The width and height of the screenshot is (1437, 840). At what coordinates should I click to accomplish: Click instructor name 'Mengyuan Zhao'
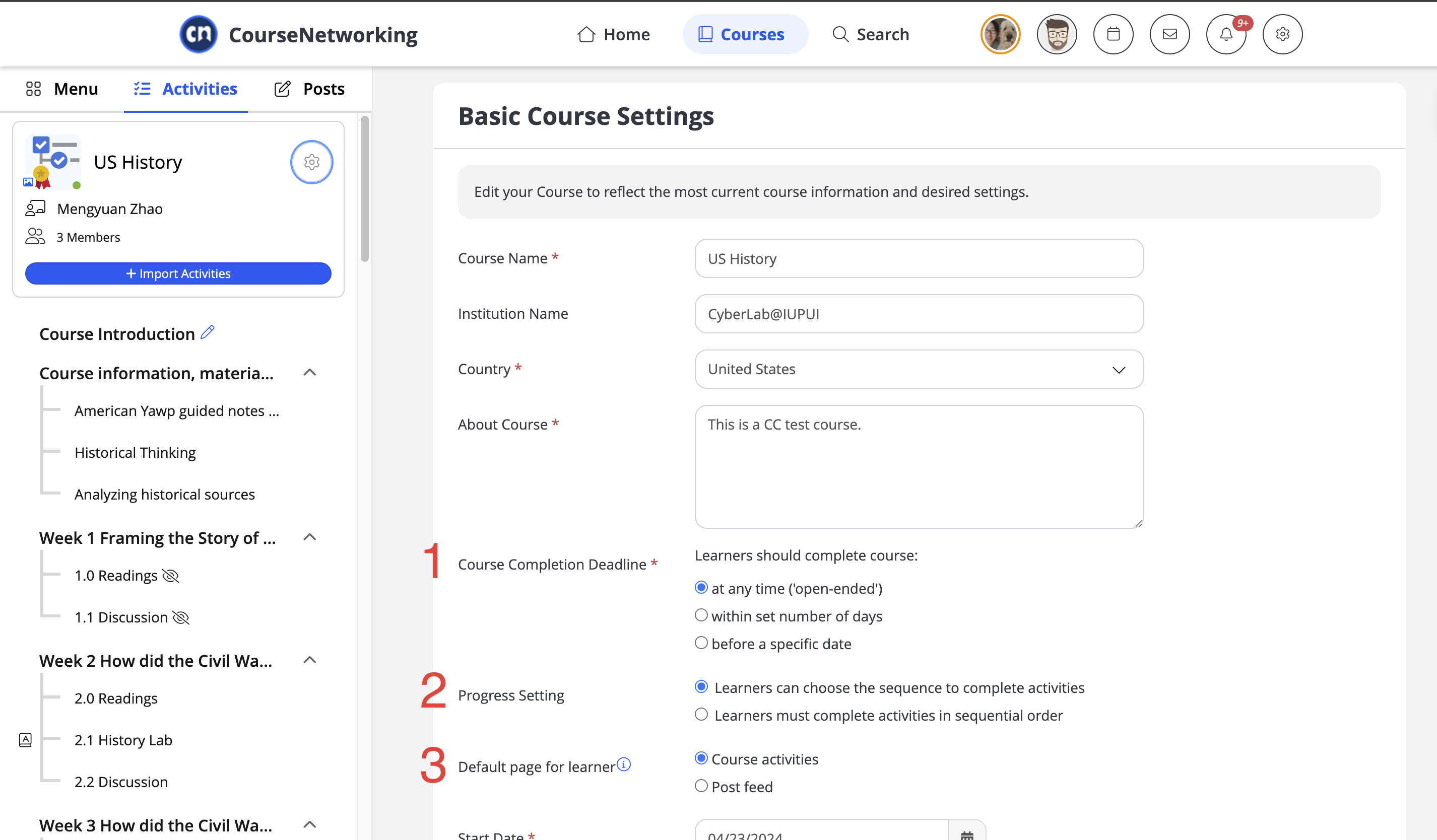click(x=110, y=209)
